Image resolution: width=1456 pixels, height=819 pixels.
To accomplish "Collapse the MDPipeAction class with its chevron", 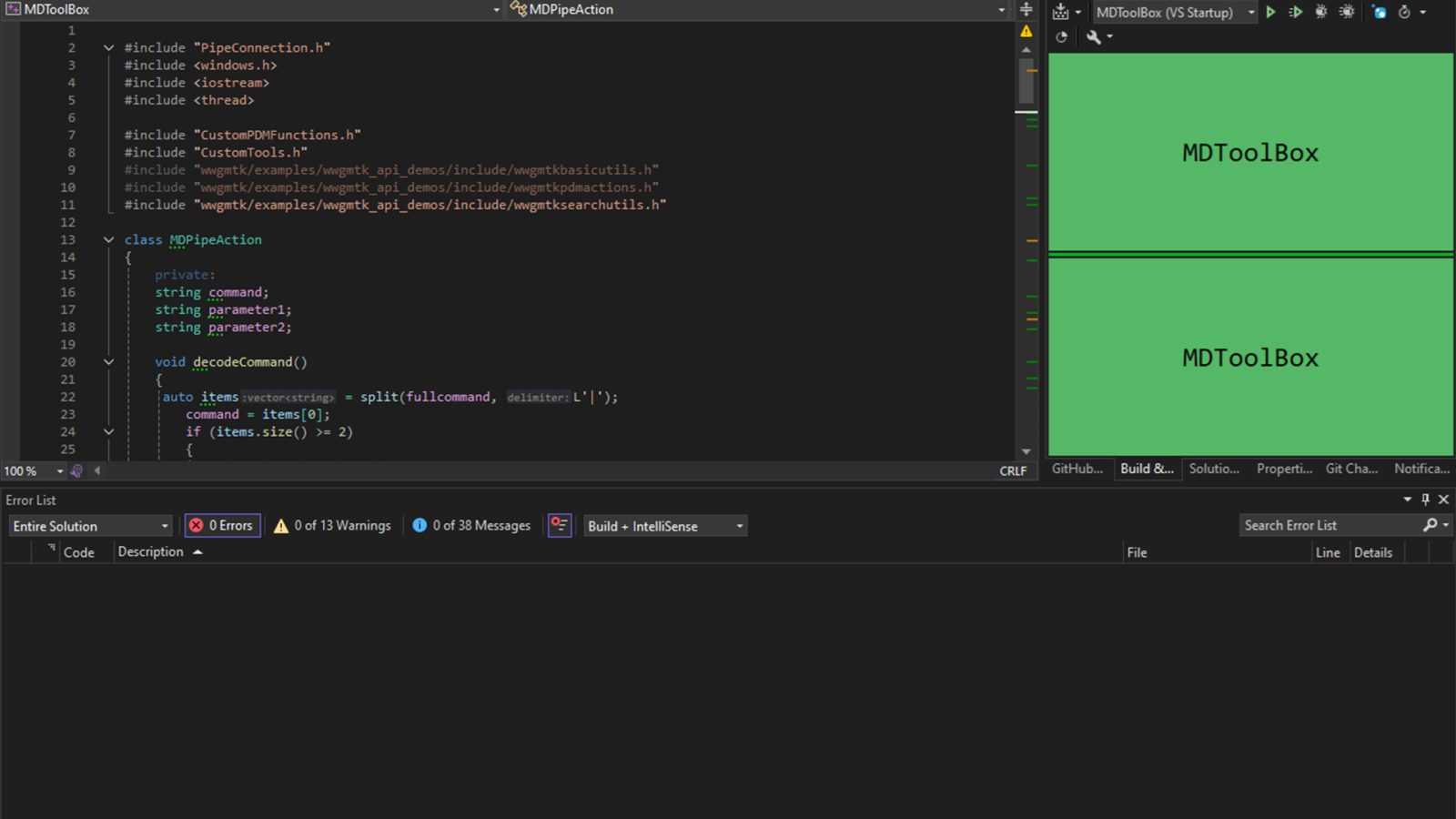I will 108,239.
